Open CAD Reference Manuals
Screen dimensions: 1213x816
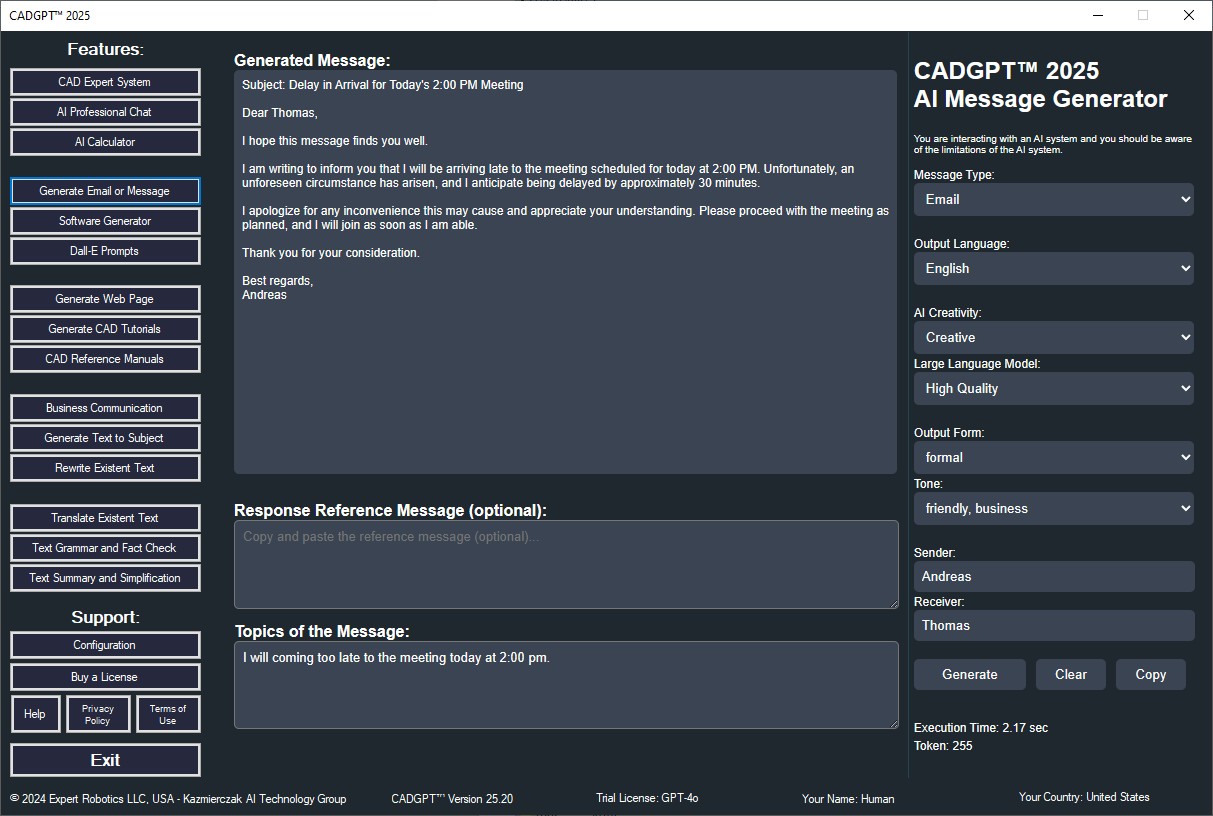(105, 359)
